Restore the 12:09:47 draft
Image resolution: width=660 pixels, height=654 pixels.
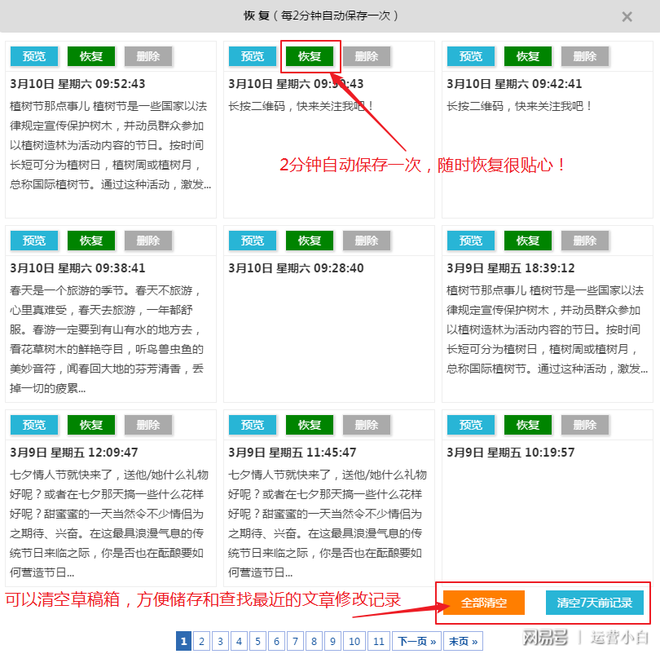[91, 425]
